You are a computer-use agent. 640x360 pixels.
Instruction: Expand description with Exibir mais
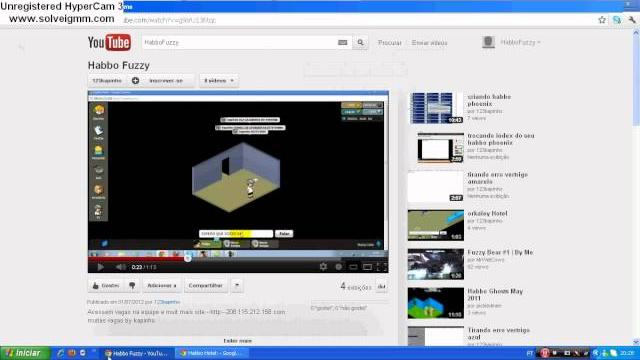click(238, 341)
